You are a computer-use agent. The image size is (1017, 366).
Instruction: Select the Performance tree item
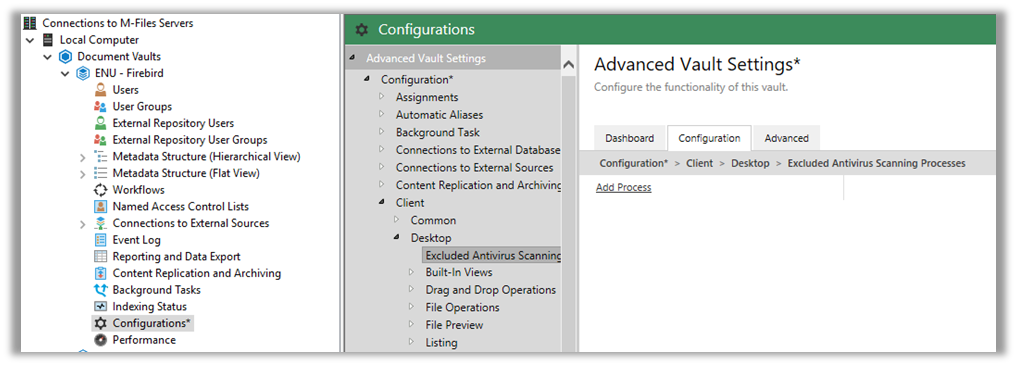pos(144,340)
